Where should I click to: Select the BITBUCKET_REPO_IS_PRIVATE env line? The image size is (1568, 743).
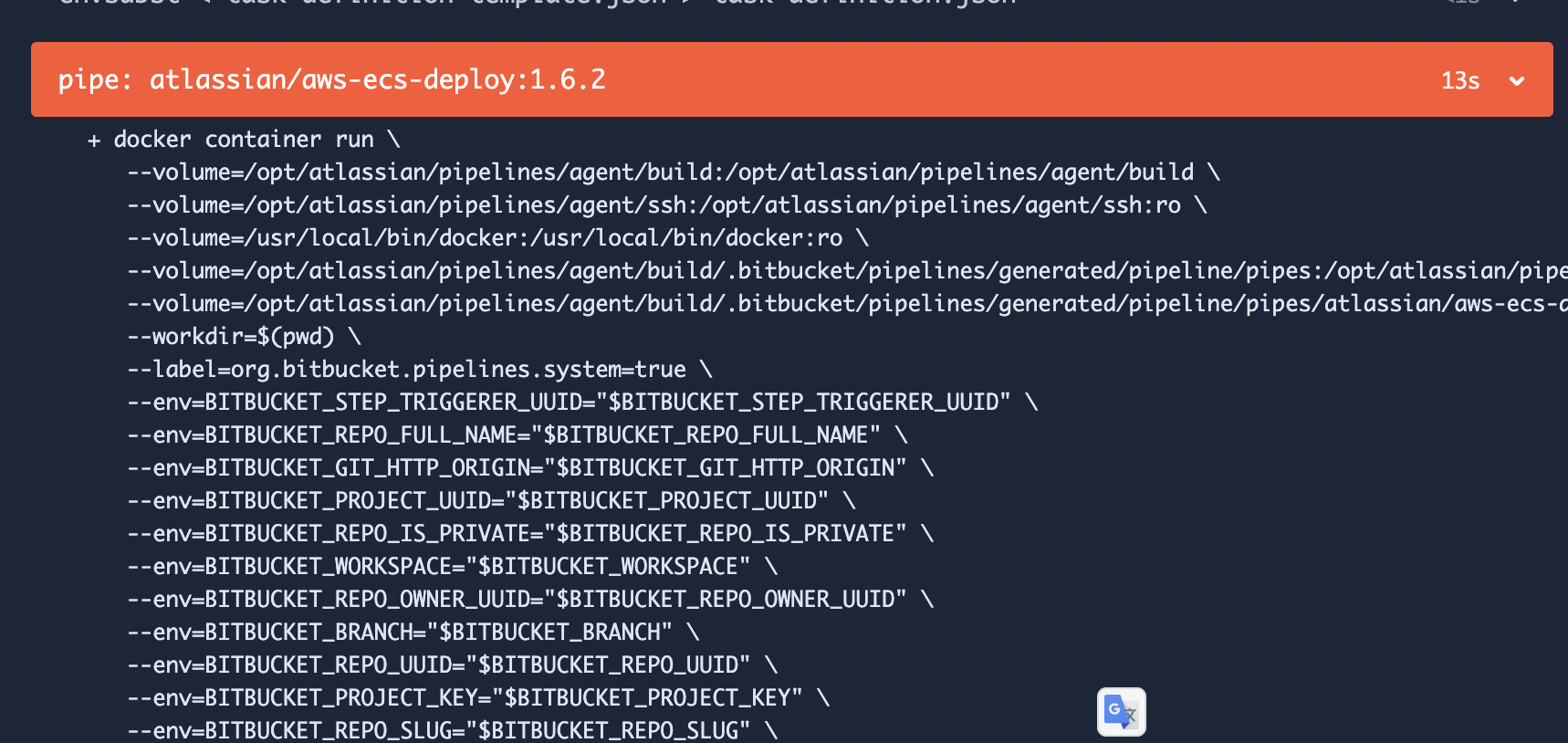[531, 533]
